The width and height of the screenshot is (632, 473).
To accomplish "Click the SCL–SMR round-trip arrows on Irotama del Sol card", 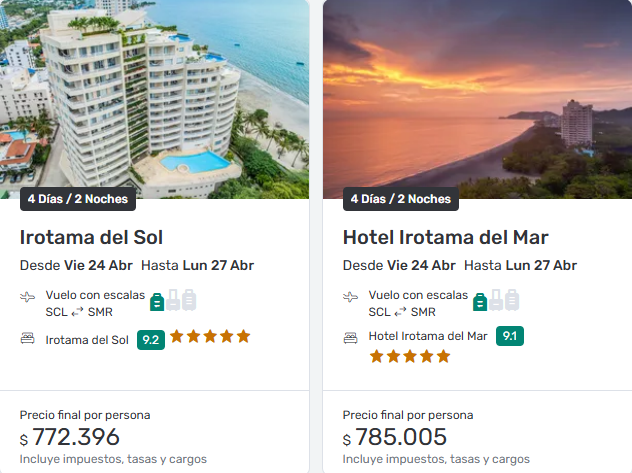I will coord(78,312).
